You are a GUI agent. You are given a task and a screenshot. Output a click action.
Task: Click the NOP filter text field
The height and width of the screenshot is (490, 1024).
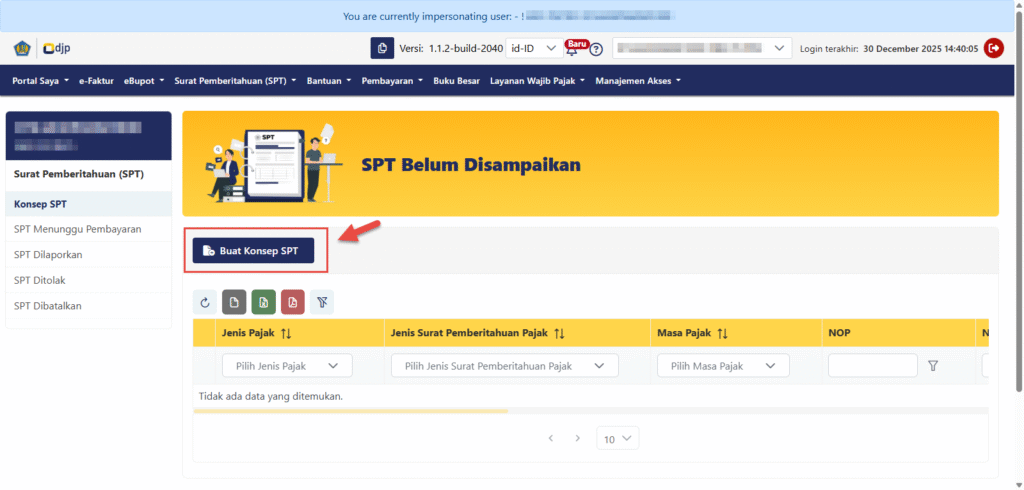tap(872, 366)
